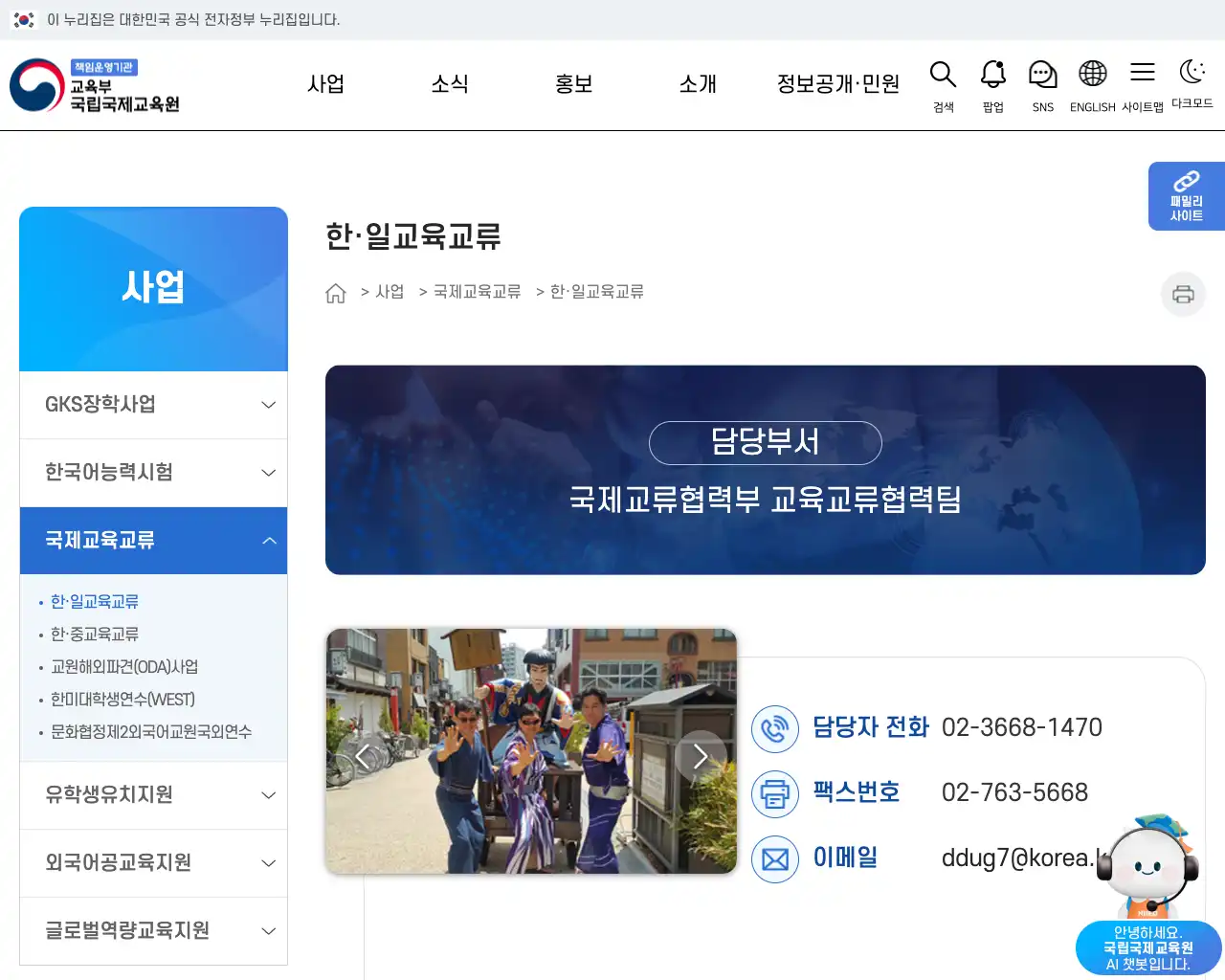The image size is (1225, 980).
Task: Click the 담당부서 pill label
Action: [766, 442]
